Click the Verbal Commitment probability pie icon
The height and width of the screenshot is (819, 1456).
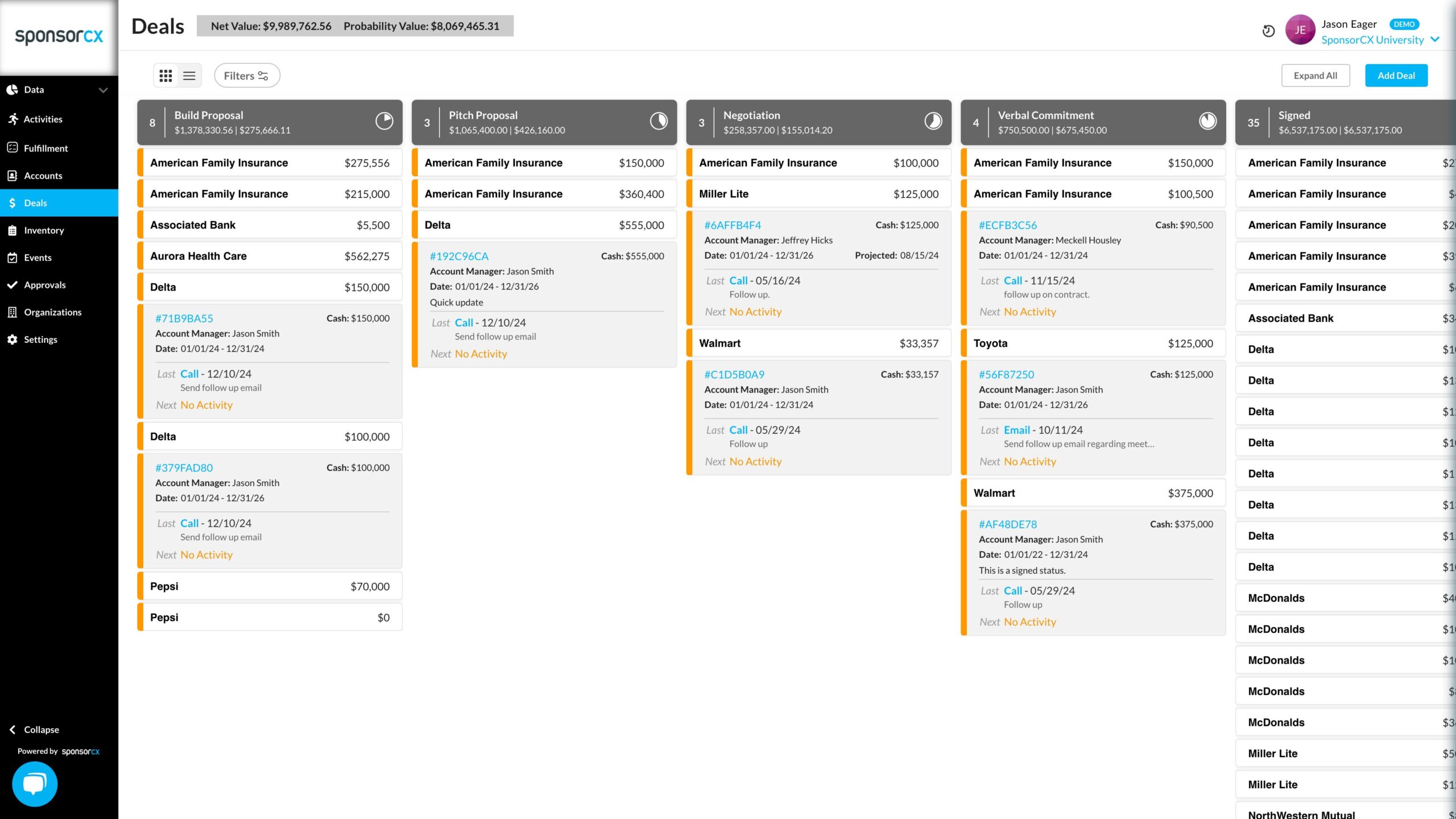click(x=1208, y=121)
